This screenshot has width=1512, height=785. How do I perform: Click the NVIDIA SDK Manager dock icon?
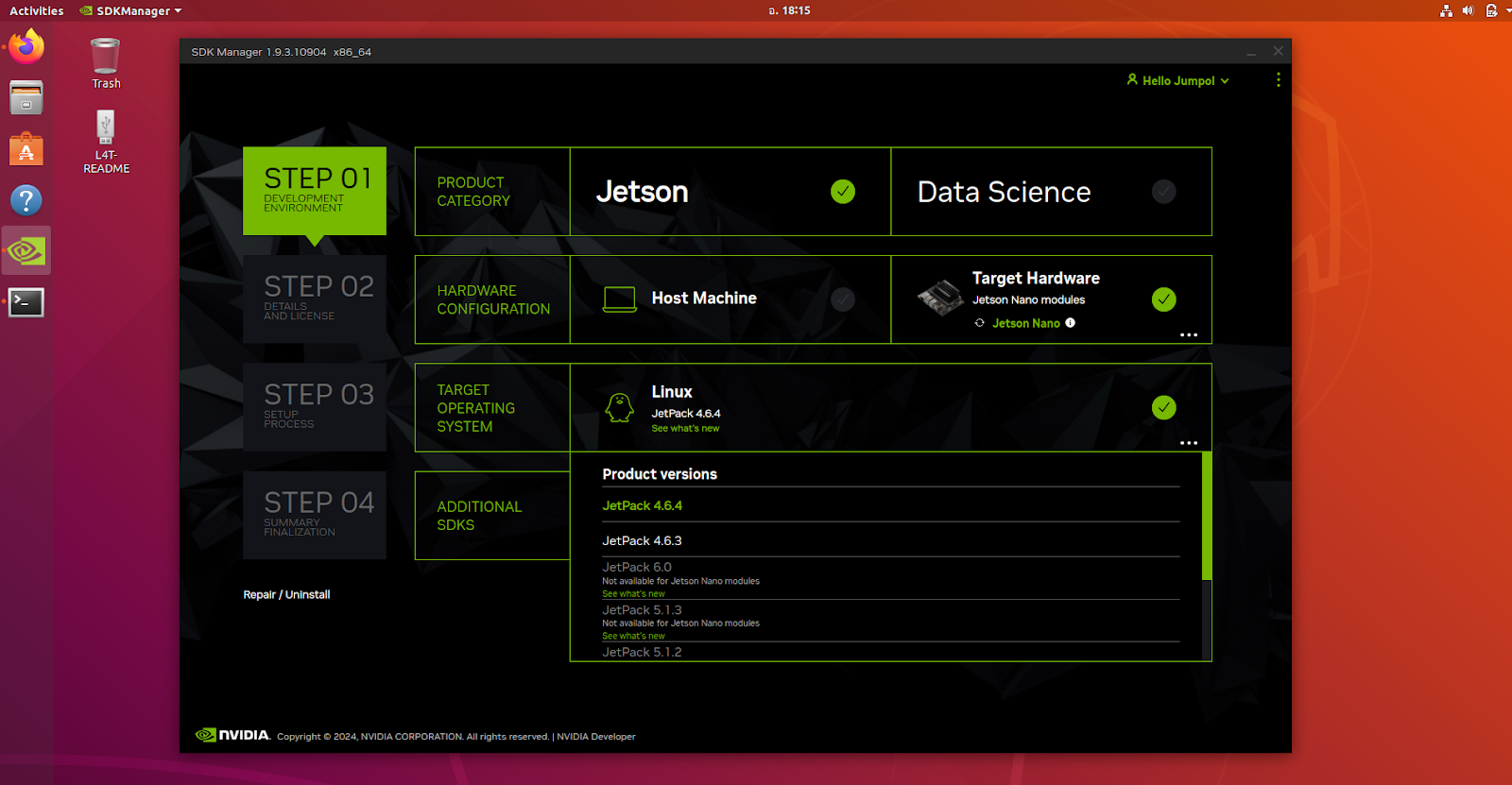coord(26,251)
